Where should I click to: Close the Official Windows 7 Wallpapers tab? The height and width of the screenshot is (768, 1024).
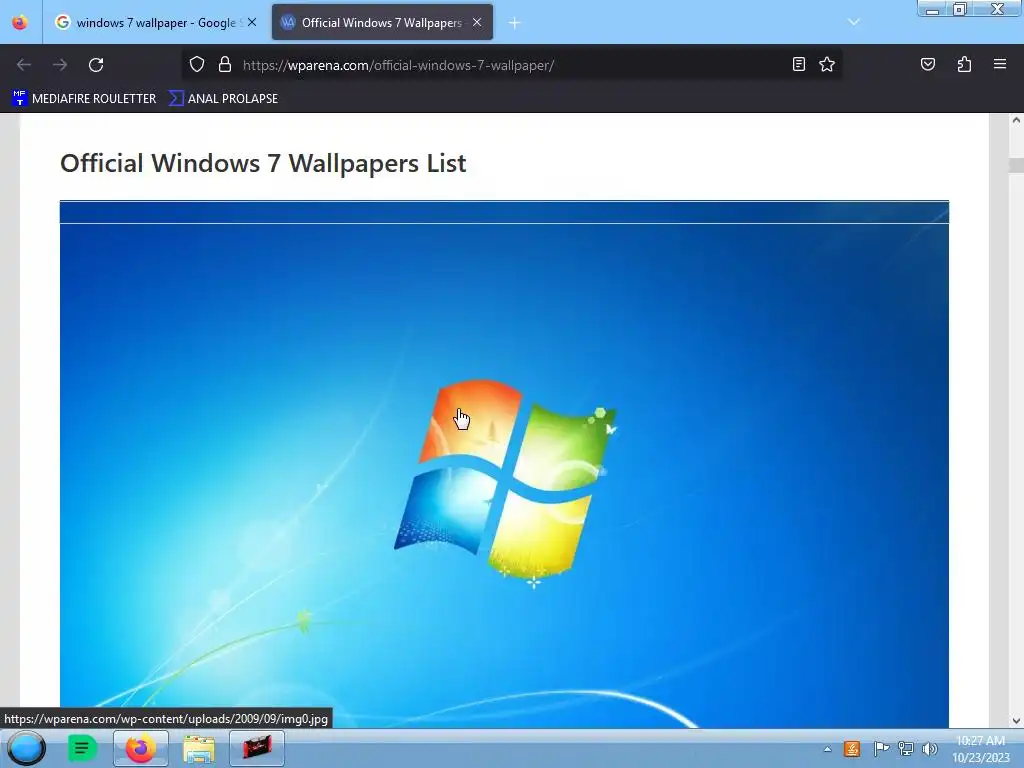pos(477,22)
